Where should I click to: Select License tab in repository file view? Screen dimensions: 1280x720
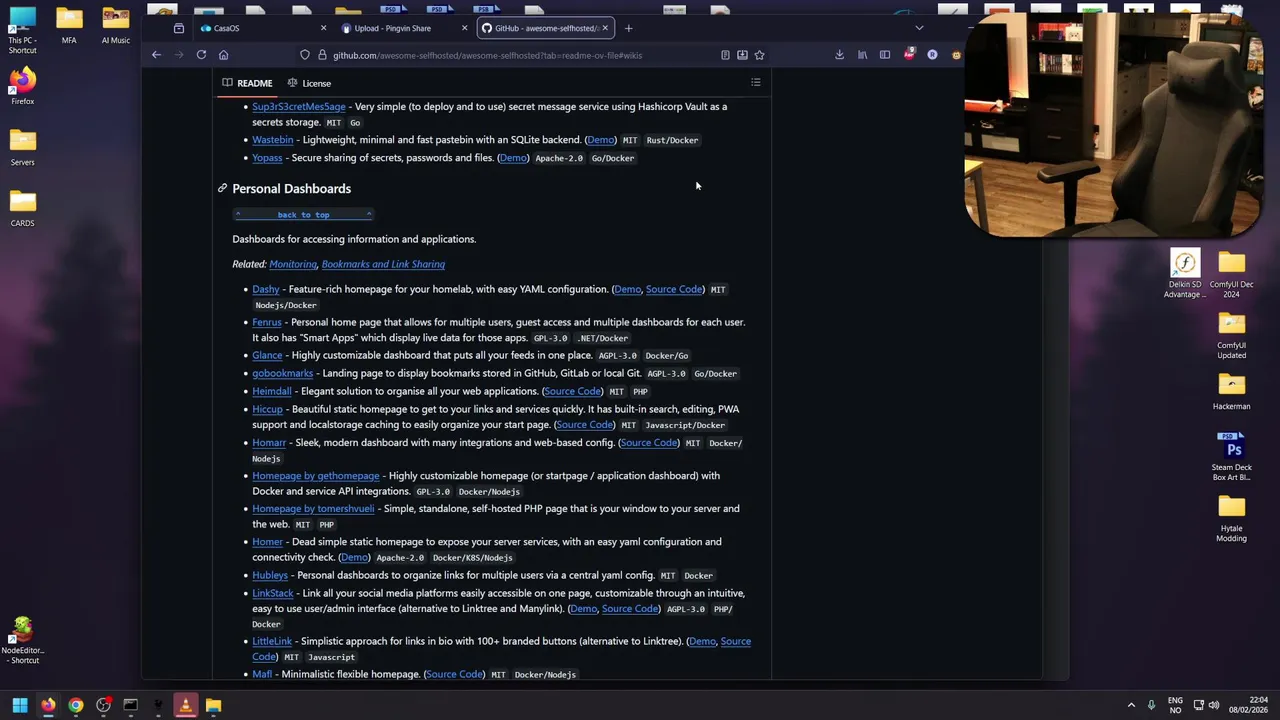pos(309,83)
